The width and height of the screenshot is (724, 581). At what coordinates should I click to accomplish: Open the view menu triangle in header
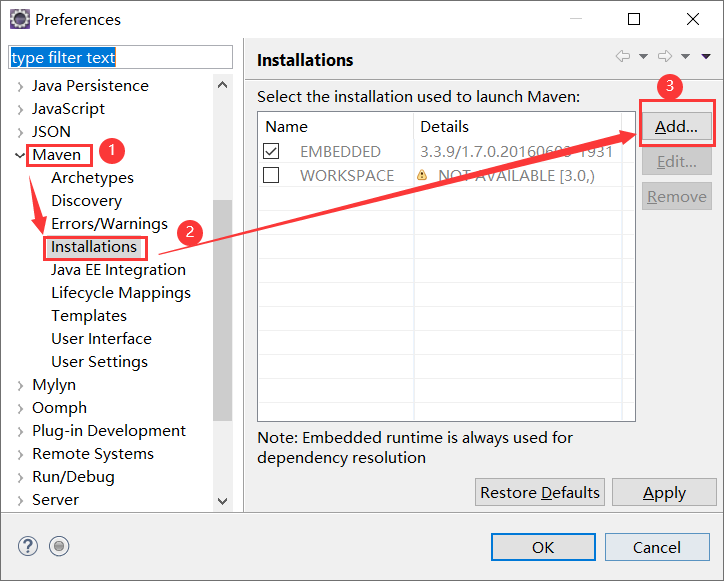coord(706,56)
